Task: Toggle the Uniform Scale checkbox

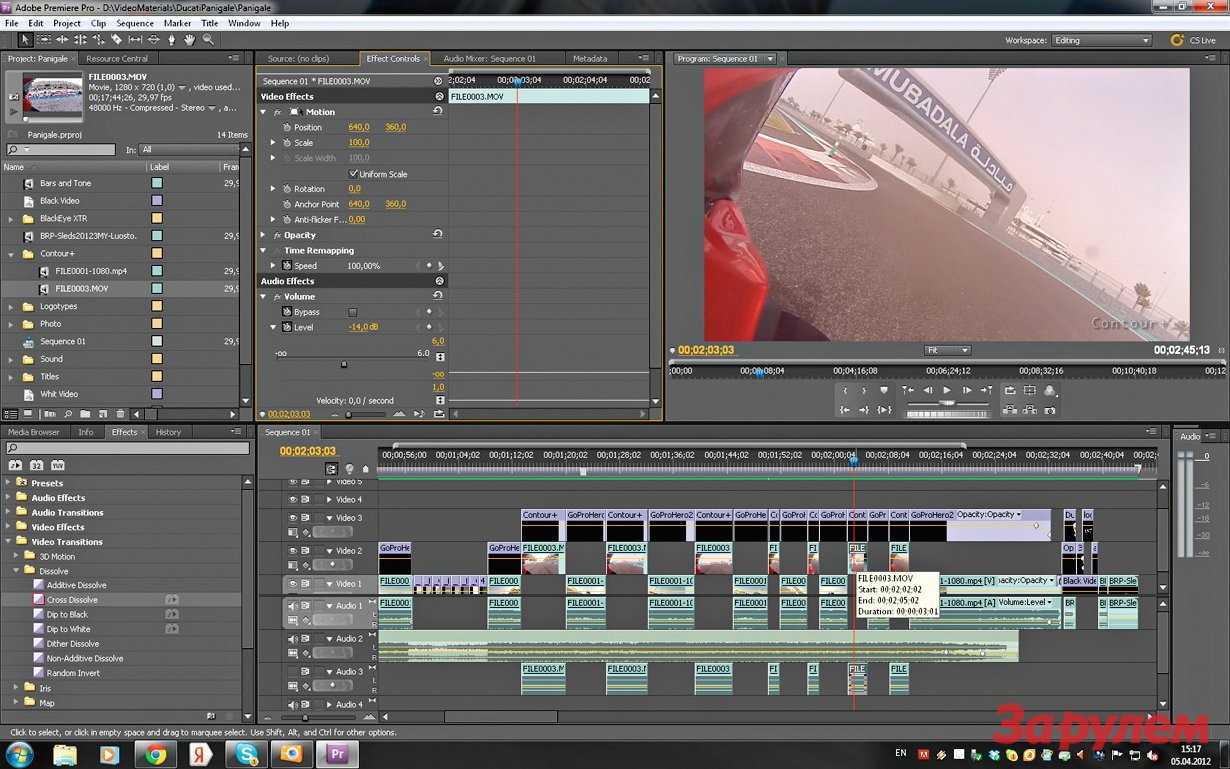Action: click(x=354, y=174)
